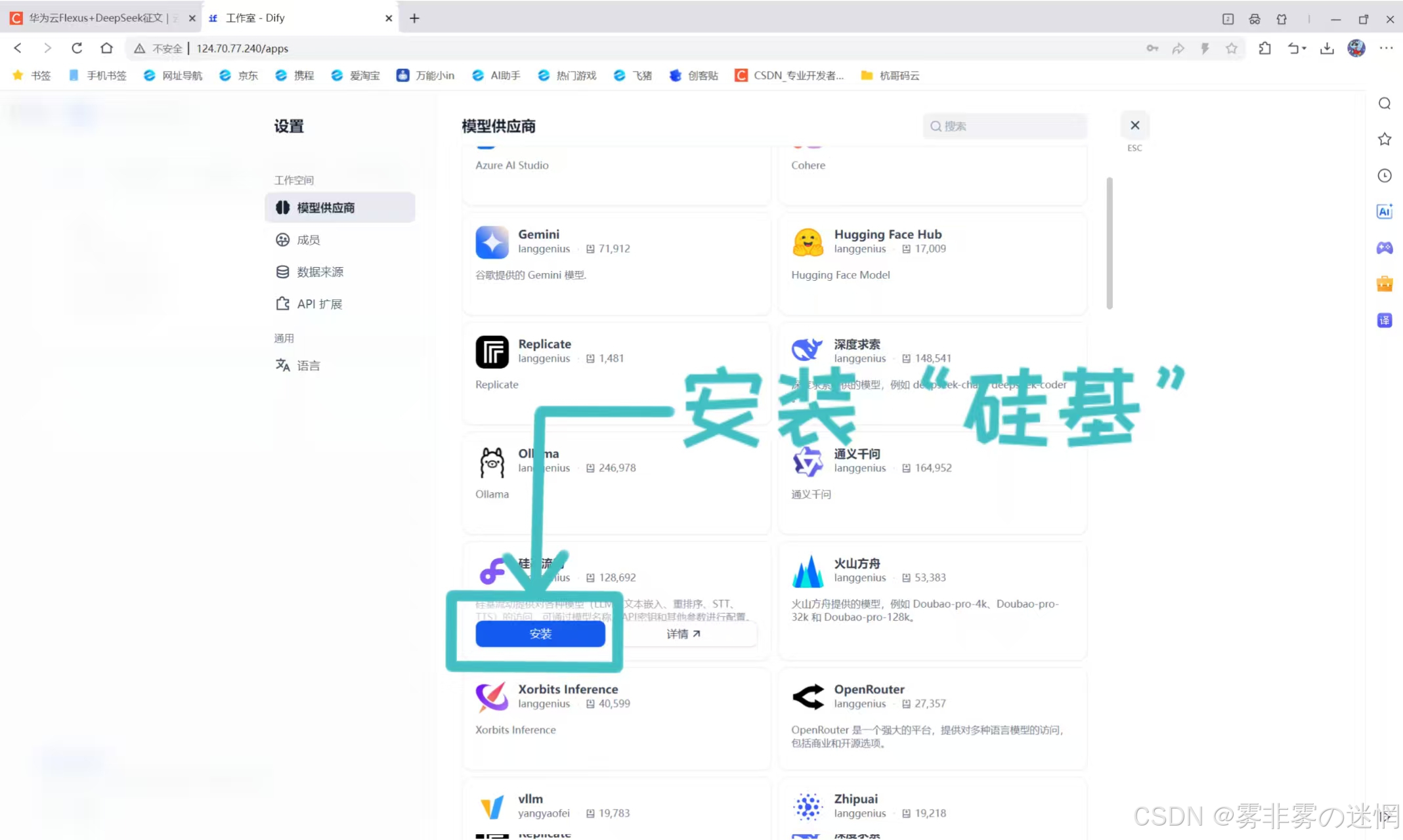Open a new browser tab
The image size is (1403, 840).
pos(414,18)
